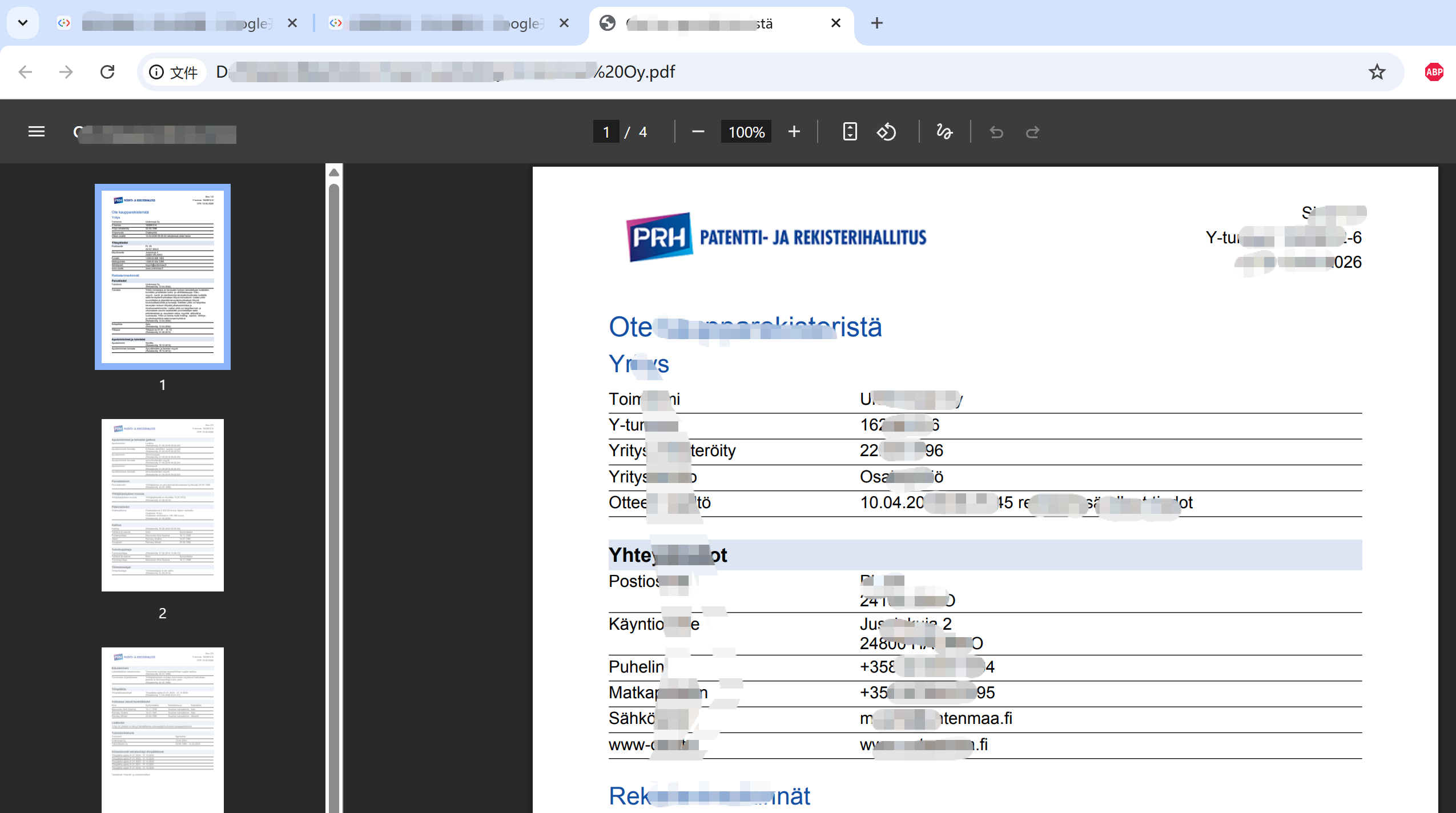Open a new browser tab
This screenshot has width=1456, height=813.
pos(876,23)
